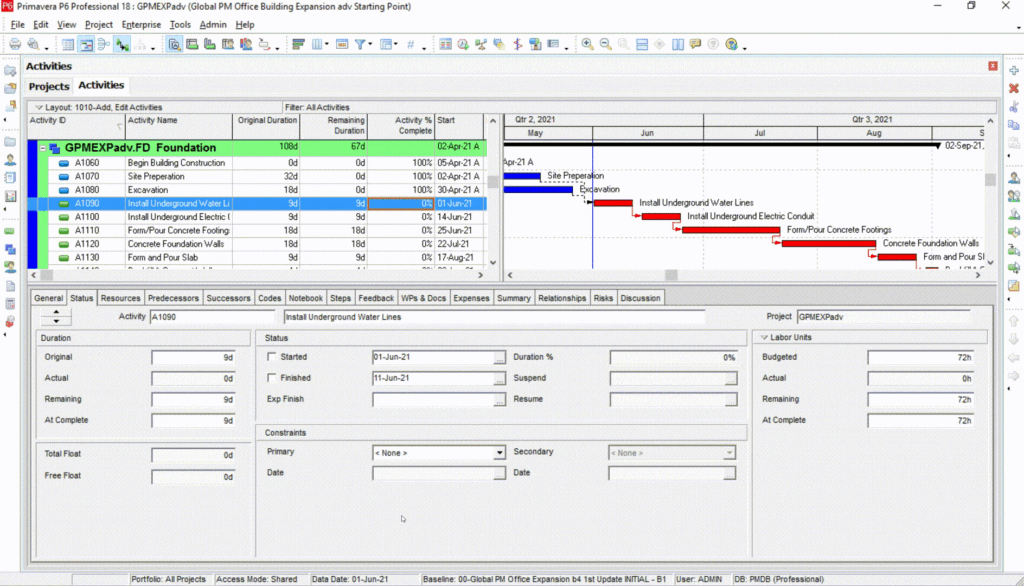Switch to the Projects tab
This screenshot has height=586, width=1024.
pos(49,86)
